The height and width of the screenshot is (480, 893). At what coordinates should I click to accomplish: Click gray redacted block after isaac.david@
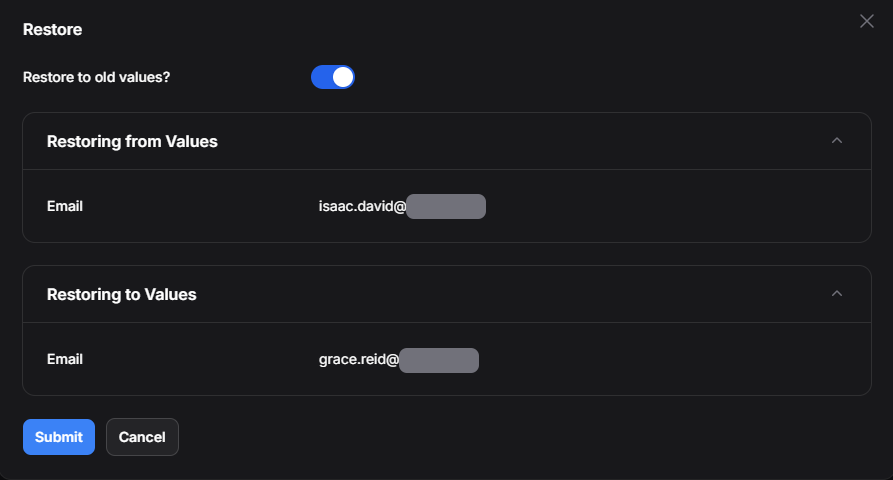[x=446, y=207]
